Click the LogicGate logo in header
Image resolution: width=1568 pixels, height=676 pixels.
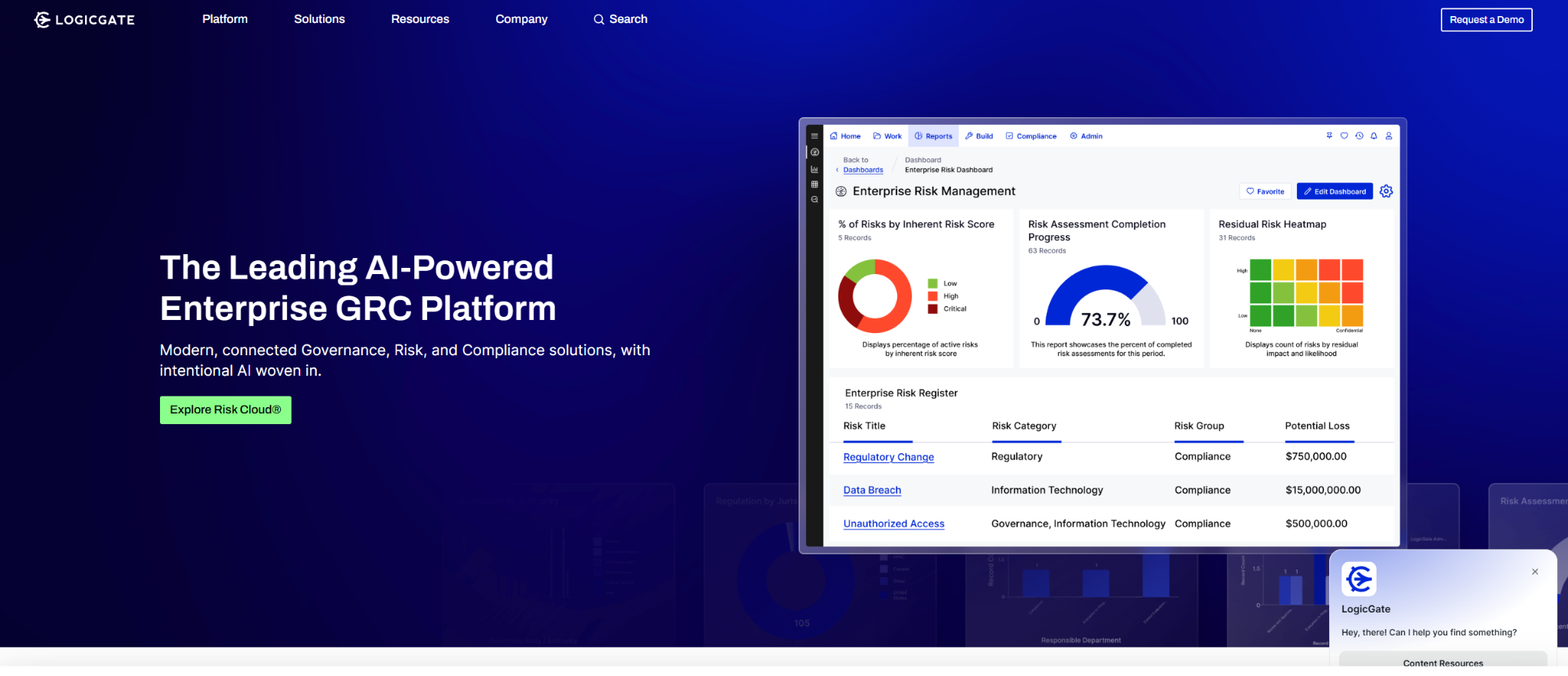[84, 20]
